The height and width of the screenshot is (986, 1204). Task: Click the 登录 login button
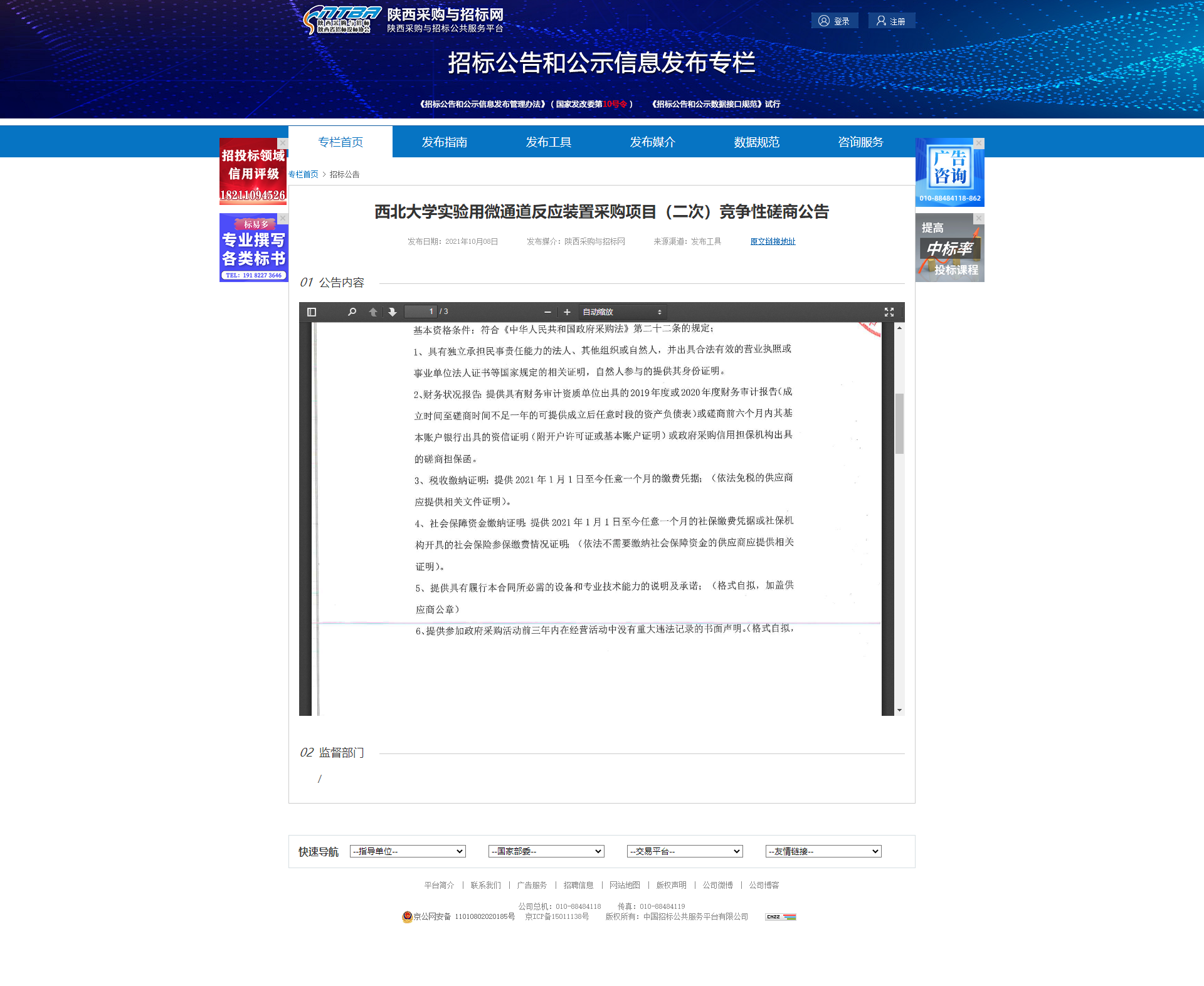tap(835, 21)
